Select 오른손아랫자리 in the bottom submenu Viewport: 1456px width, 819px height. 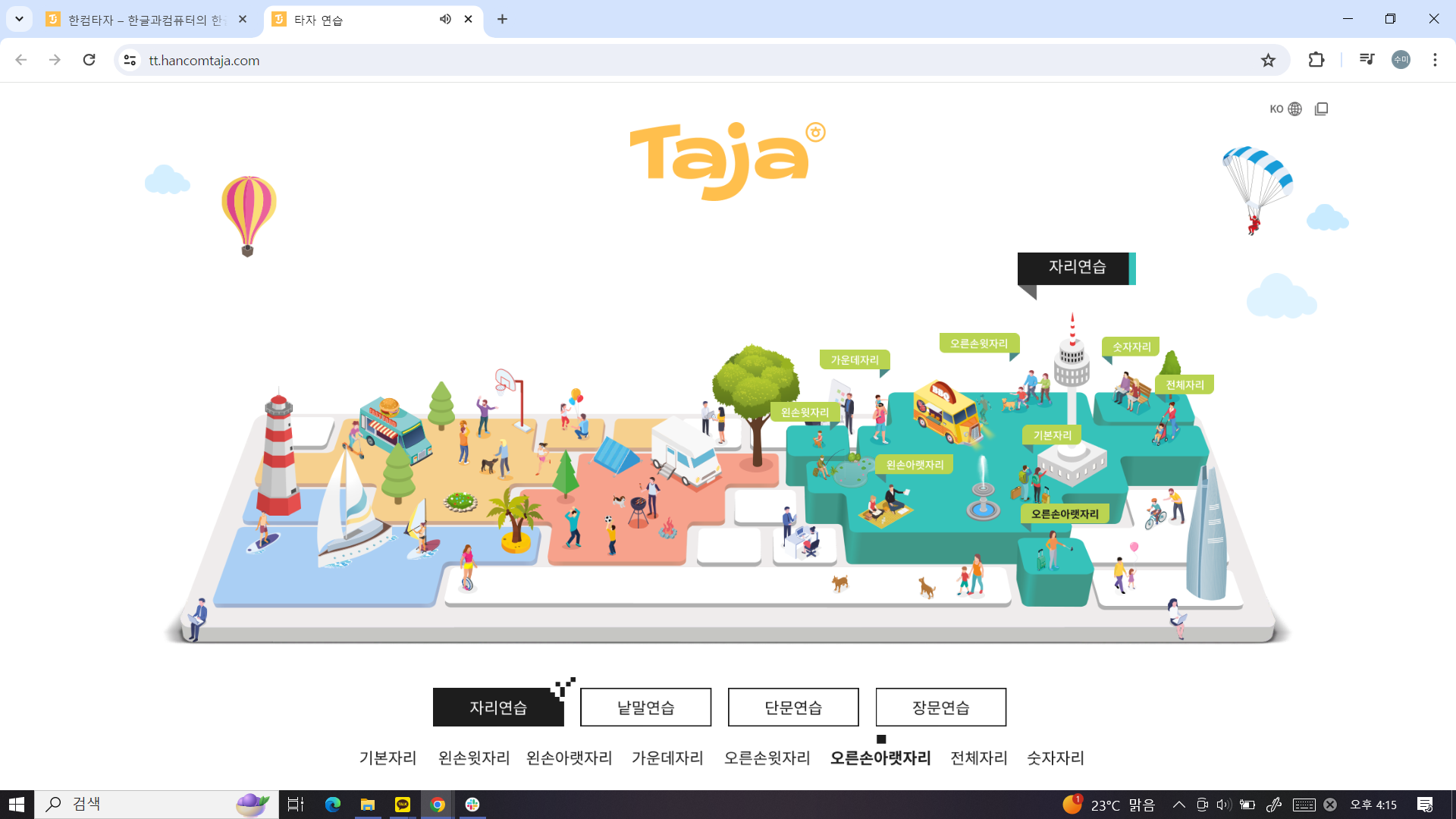coord(880,758)
